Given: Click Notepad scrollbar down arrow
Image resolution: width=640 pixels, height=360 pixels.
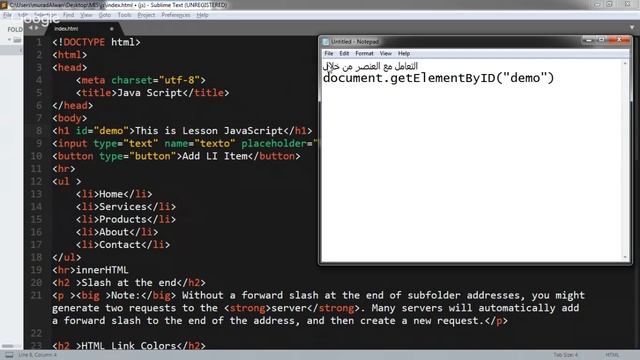Looking at the screenshot, I should [x=625, y=257].
